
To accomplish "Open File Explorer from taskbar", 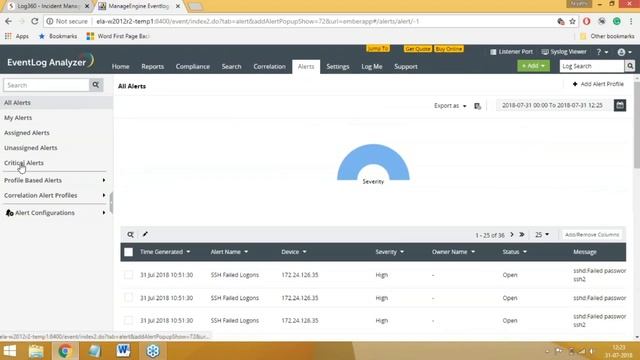I will tap(36, 351).
